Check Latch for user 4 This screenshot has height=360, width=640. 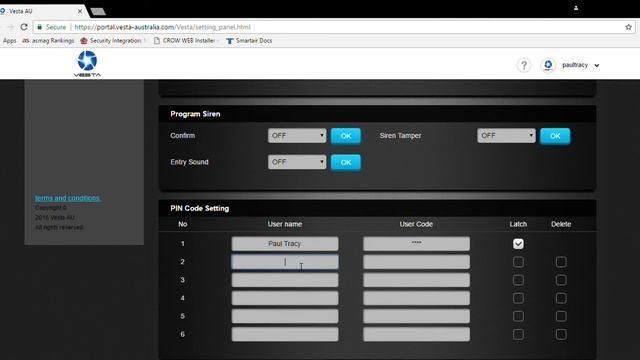pyautogui.click(x=518, y=298)
